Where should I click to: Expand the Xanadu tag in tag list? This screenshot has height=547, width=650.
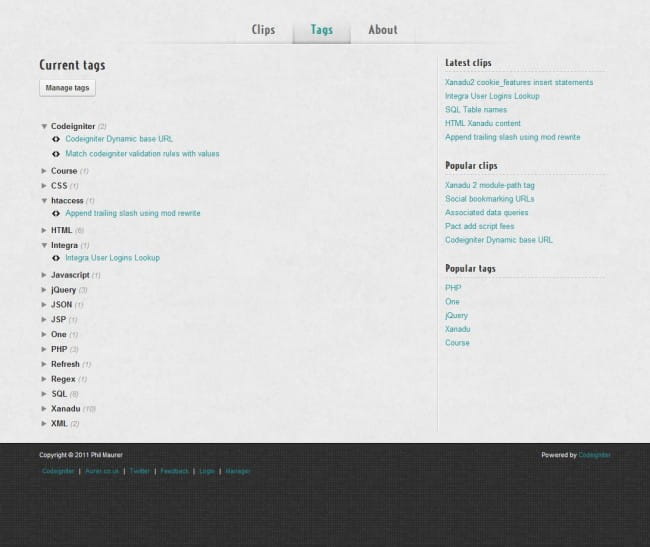[44, 409]
